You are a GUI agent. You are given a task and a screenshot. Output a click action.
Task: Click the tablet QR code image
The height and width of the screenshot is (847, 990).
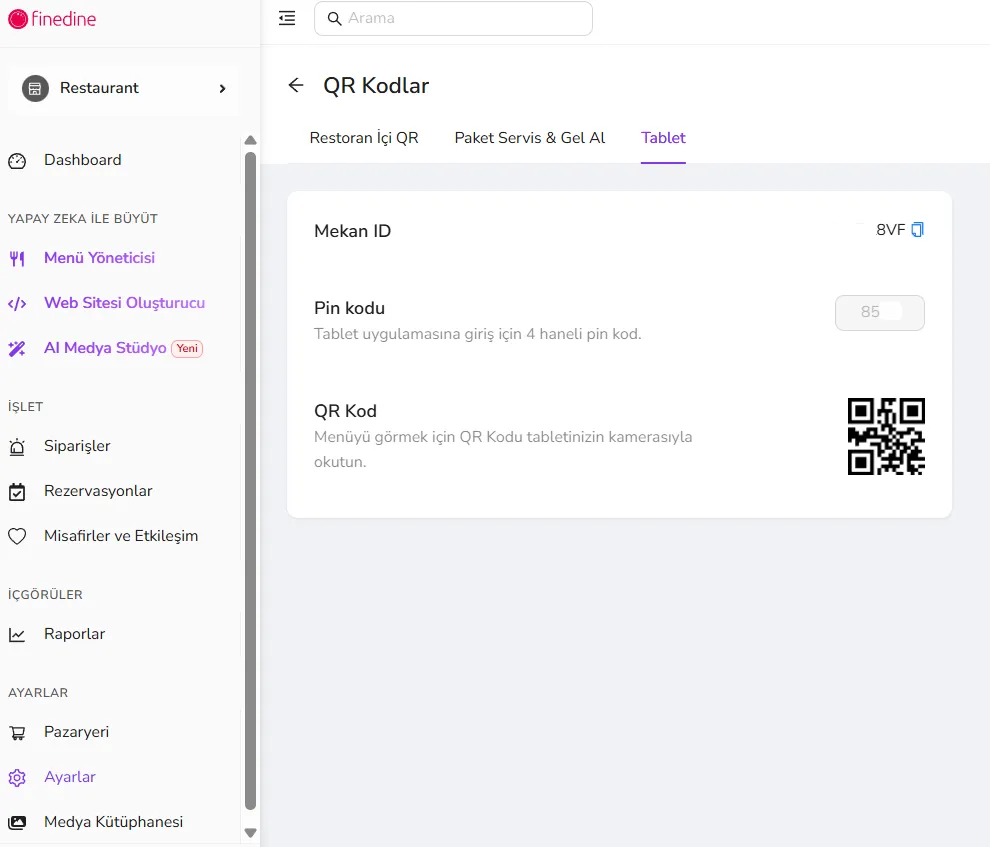tap(886, 436)
